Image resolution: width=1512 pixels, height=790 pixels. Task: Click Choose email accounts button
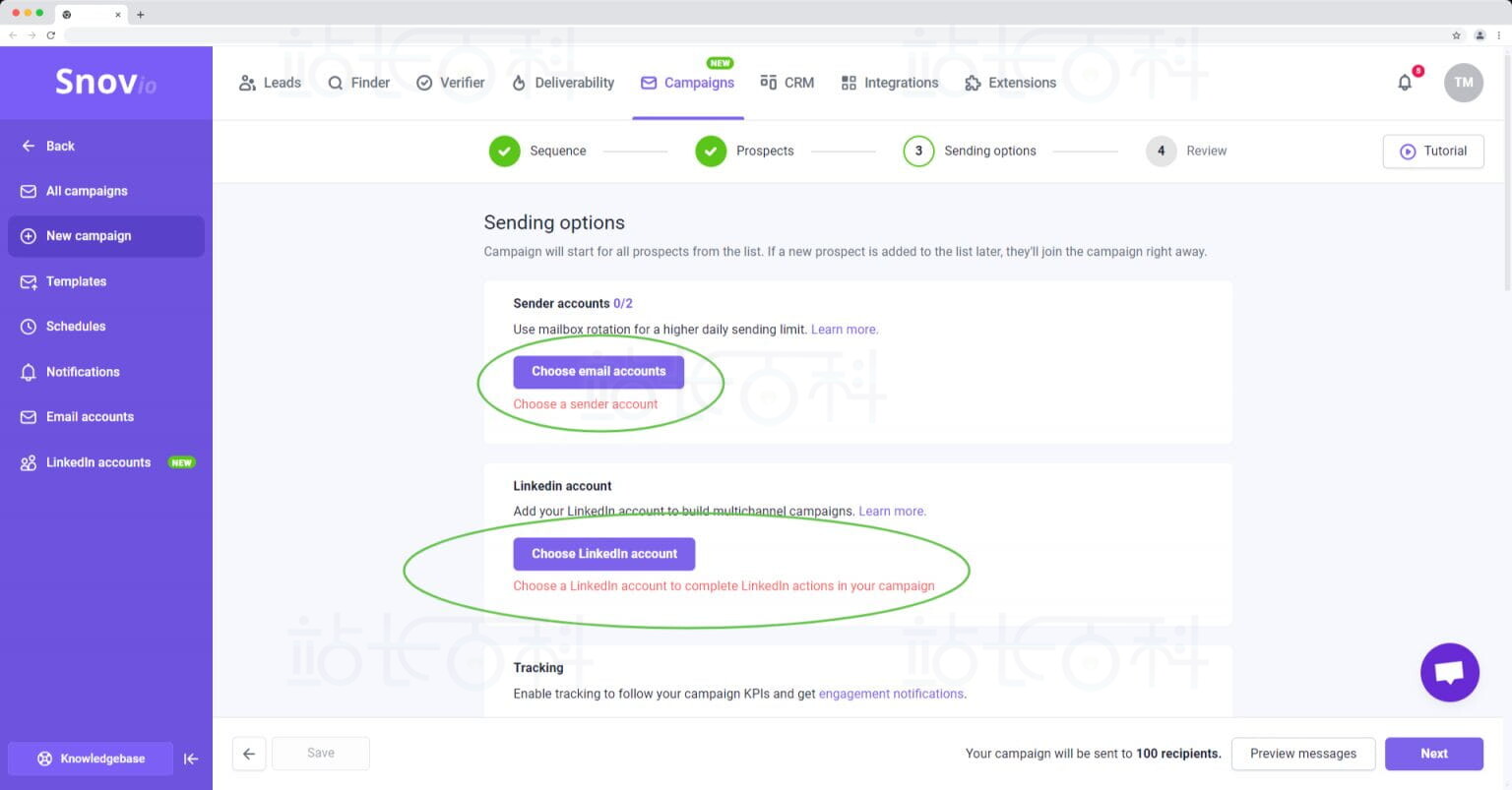pos(598,372)
